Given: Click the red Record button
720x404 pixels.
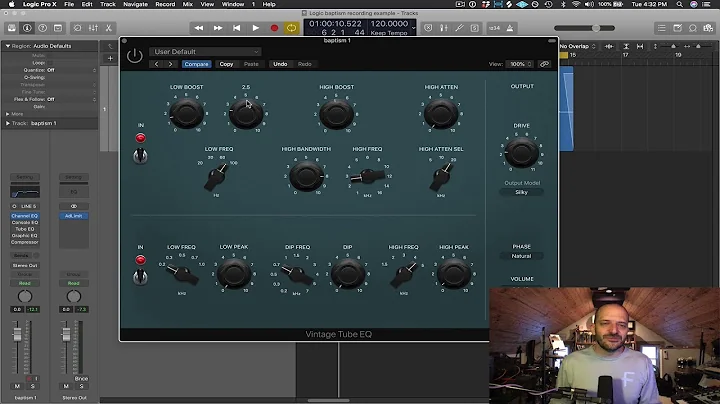Looking at the screenshot, I should point(274,28).
